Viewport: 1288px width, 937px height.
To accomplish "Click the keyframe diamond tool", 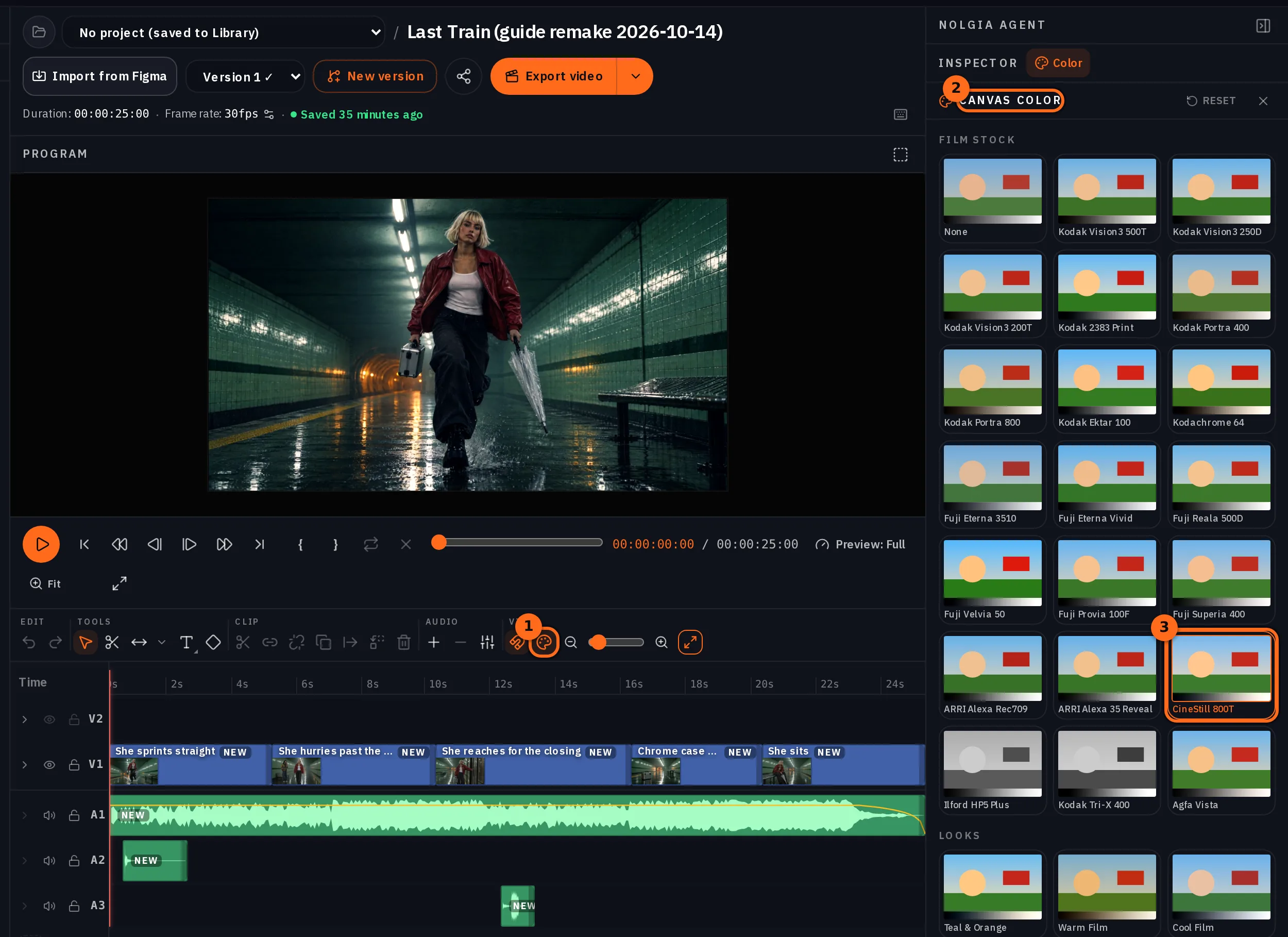I will (x=213, y=642).
